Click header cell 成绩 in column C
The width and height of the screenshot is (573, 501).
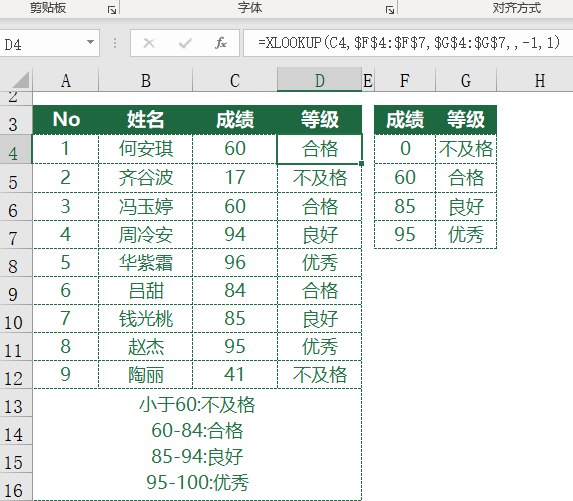pyautogui.click(x=235, y=120)
